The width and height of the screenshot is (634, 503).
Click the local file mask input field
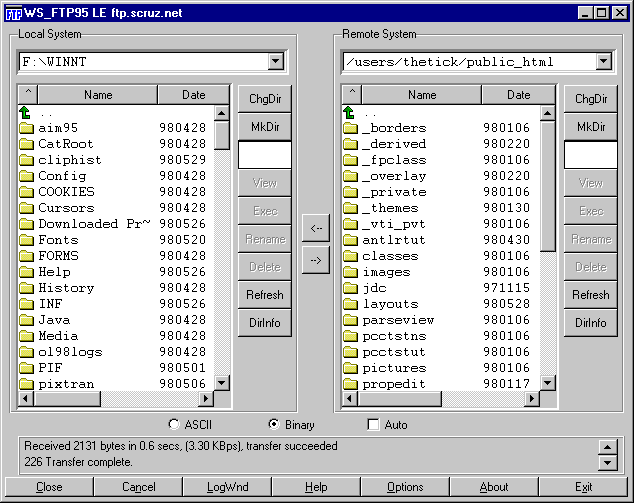click(x=265, y=155)
